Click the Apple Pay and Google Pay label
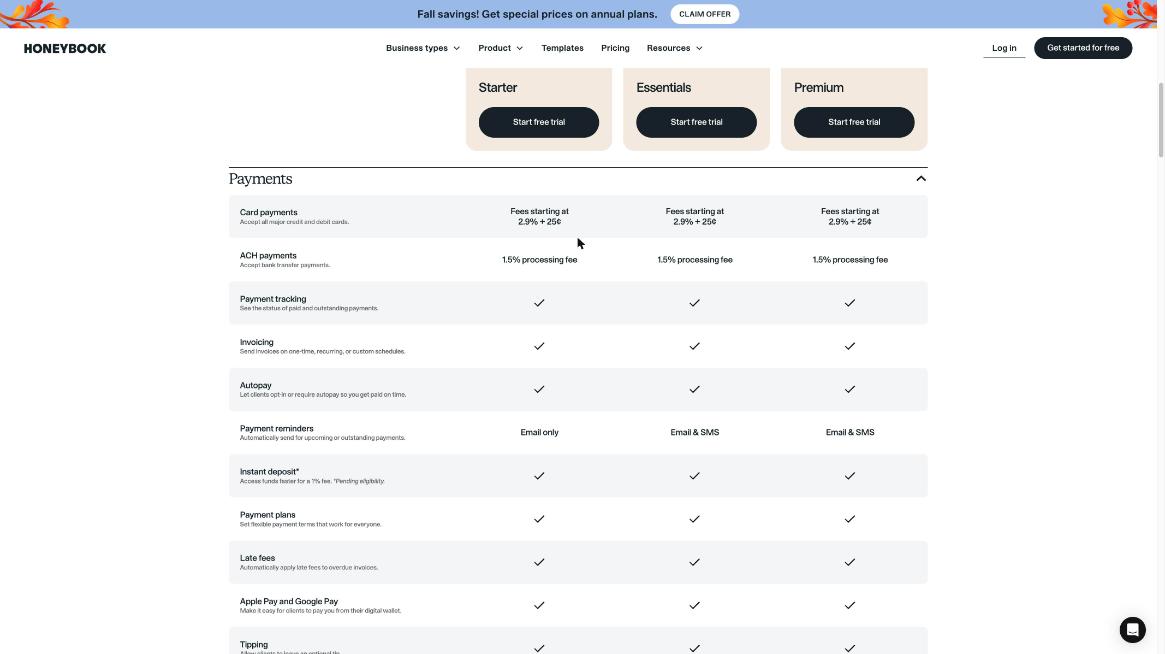 pos(288,601)
